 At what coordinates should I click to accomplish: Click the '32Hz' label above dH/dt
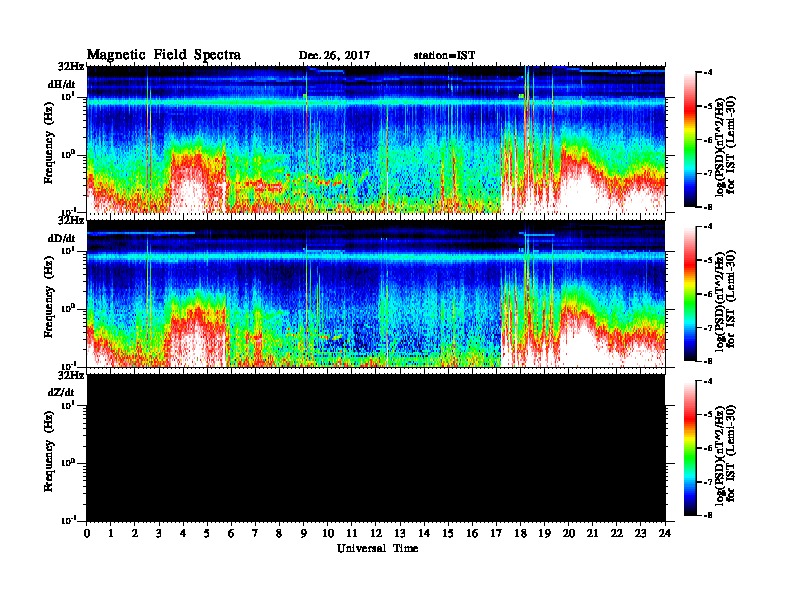click(71, 66)
